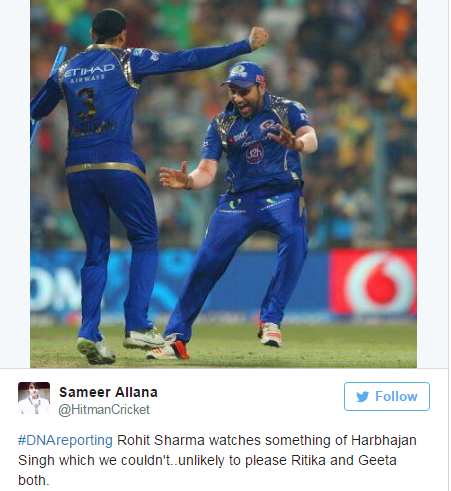Click the @HitmanCricket handle

(104, 410)
